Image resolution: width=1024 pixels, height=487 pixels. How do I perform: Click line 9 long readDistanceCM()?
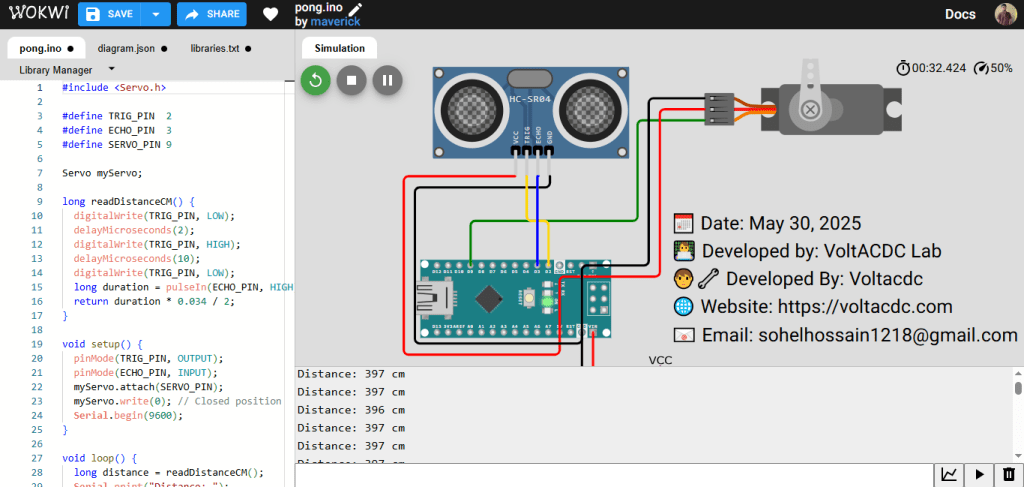pos(129,202)
